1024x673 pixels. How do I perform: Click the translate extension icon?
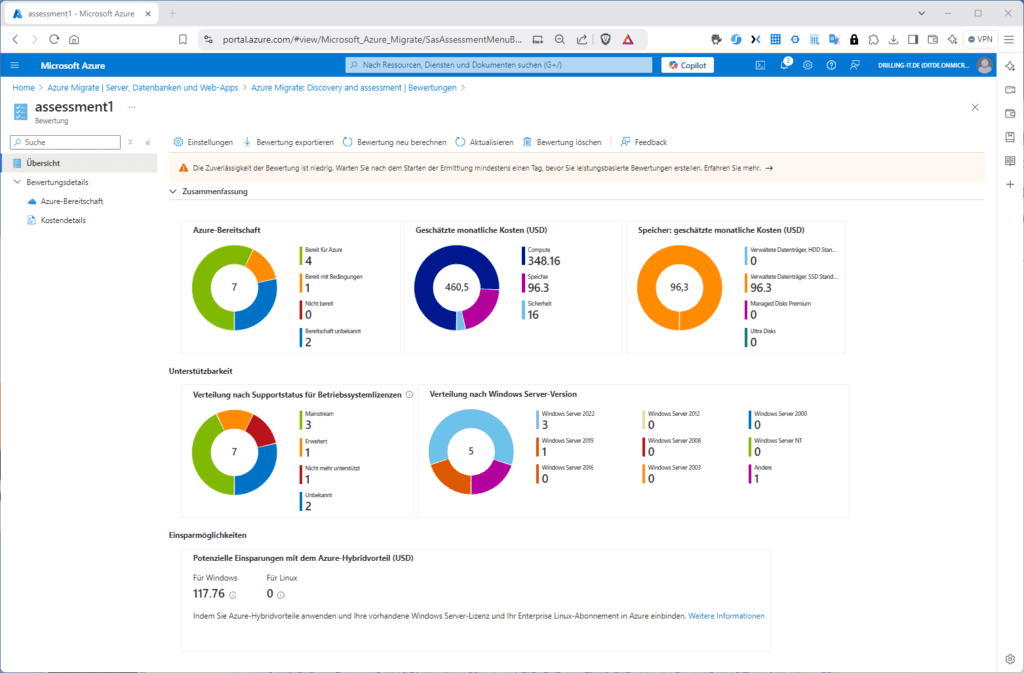click(834, 39)
